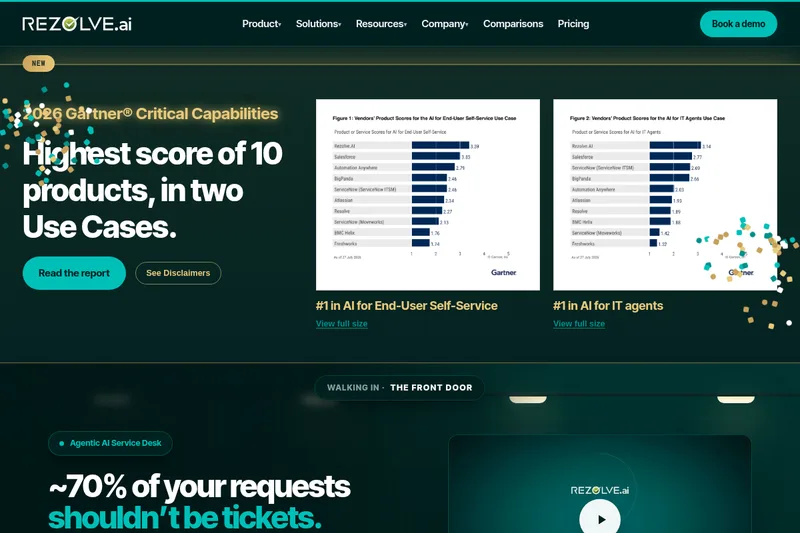
Task: Click the '2026 Gartner® Critical Capabilities' text
Action: click(151, 113)
